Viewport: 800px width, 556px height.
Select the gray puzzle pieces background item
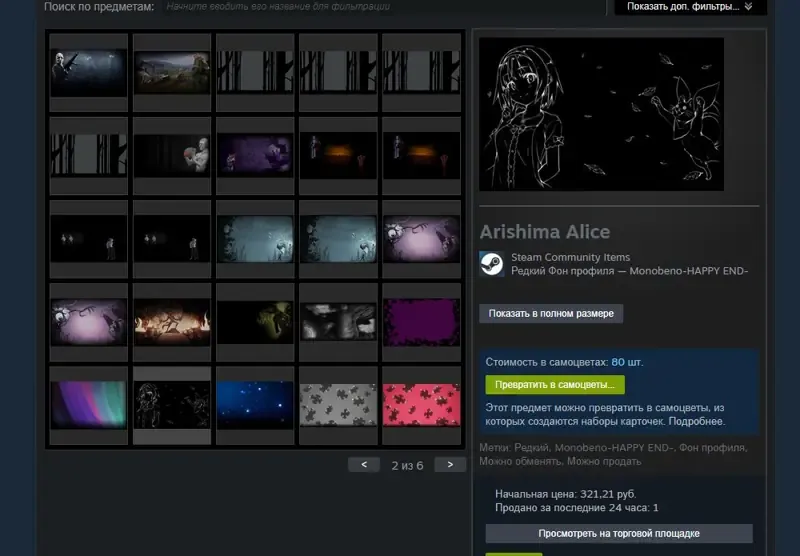(338, 405)
